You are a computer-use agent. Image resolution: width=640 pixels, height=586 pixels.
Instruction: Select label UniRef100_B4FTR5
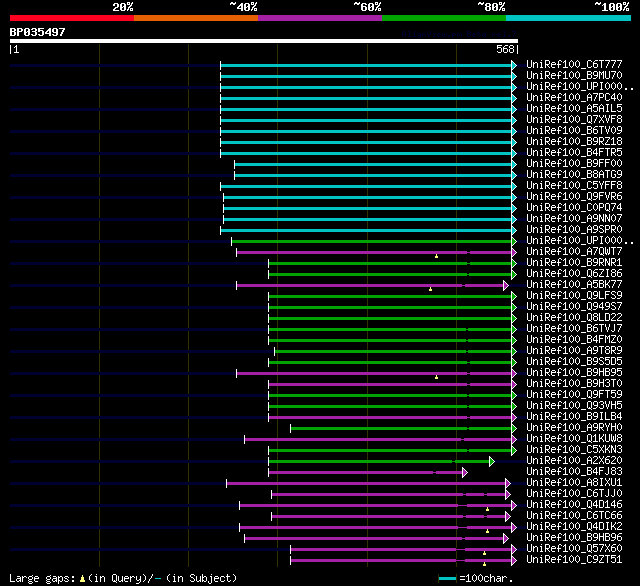574,153
